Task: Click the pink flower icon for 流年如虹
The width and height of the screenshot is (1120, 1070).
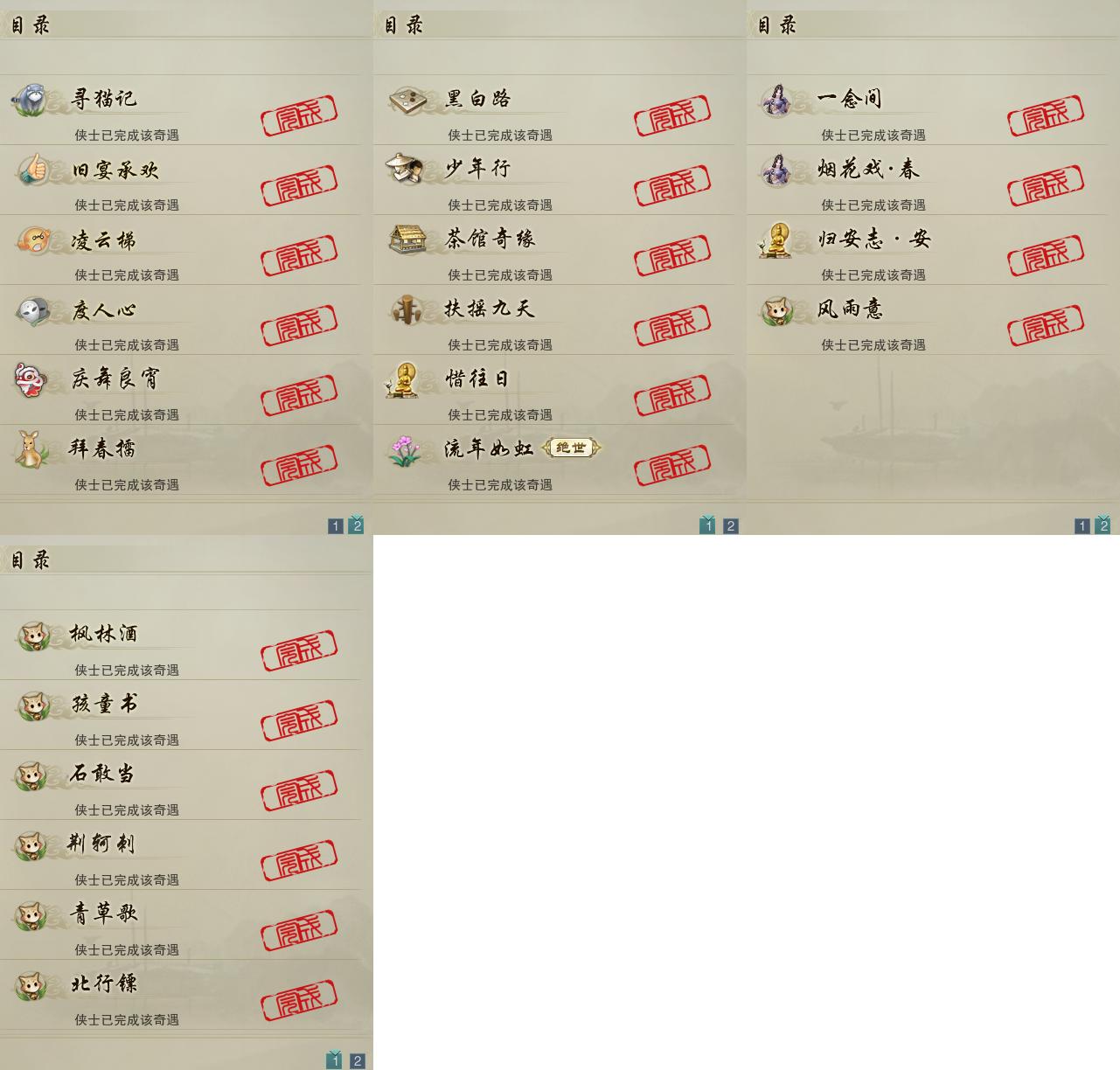Action: coord(406,449)
